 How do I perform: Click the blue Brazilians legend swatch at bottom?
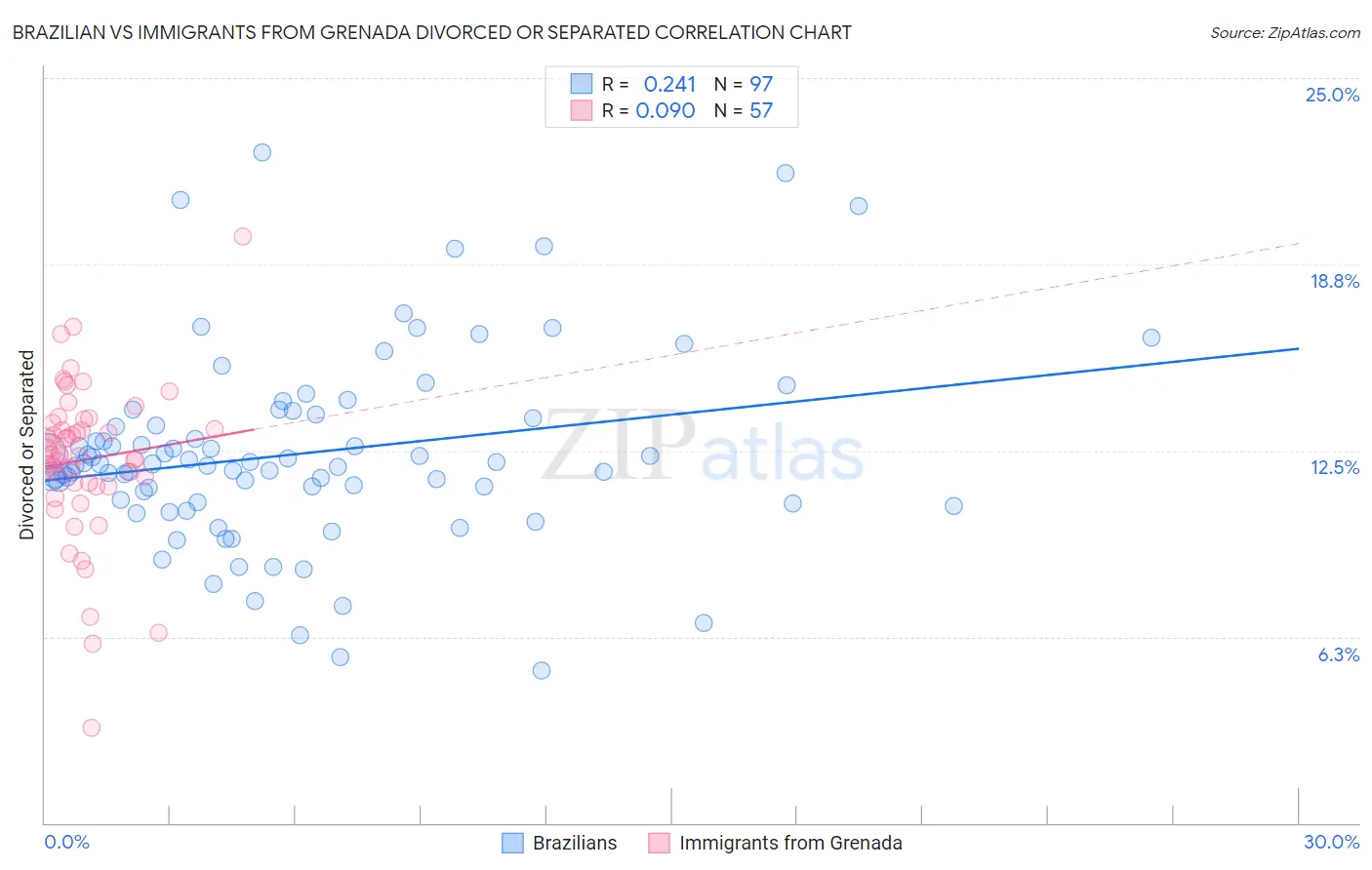[x=512, y=843]
